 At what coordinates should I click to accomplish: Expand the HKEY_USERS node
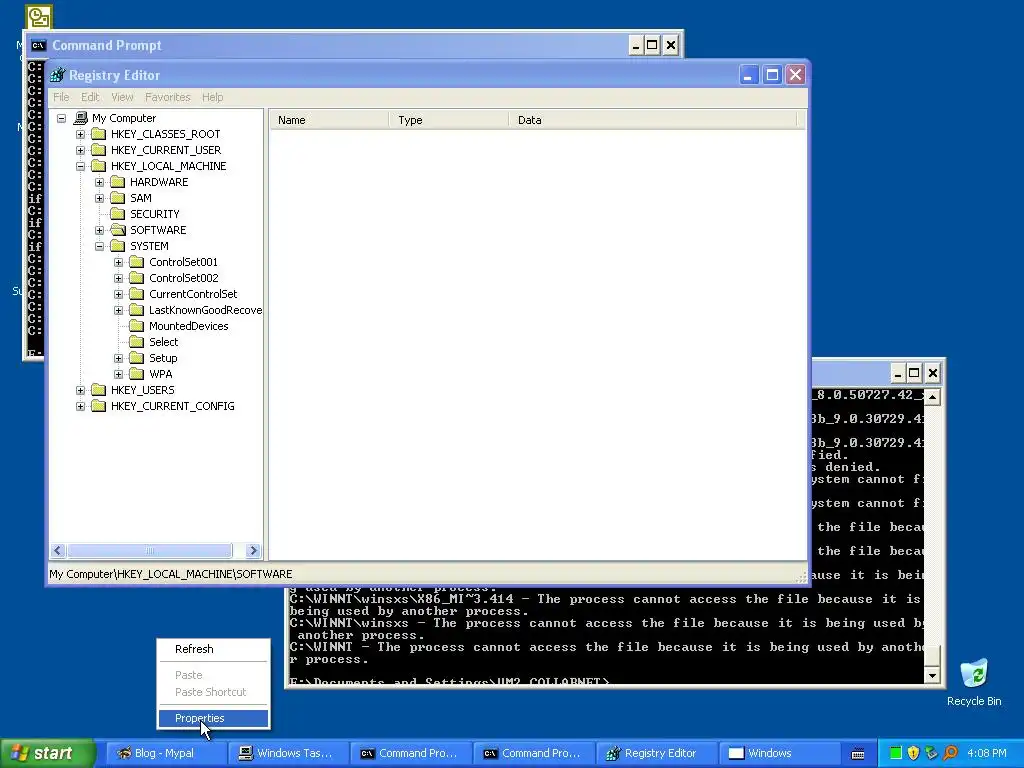pos(80,391)
